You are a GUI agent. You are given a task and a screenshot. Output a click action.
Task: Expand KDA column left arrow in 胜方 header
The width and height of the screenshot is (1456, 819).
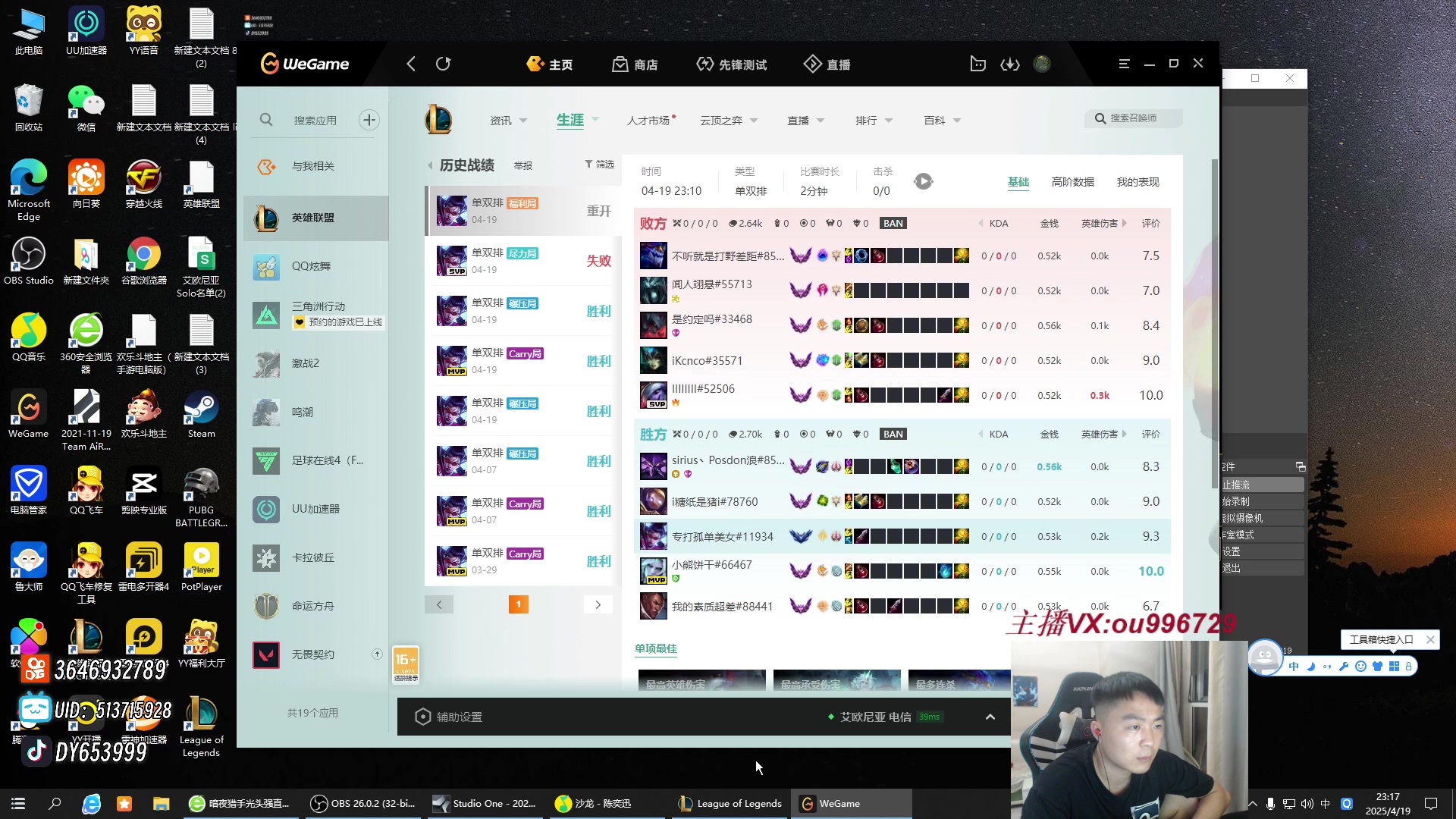pyautogui.click(x=981, y=435)
